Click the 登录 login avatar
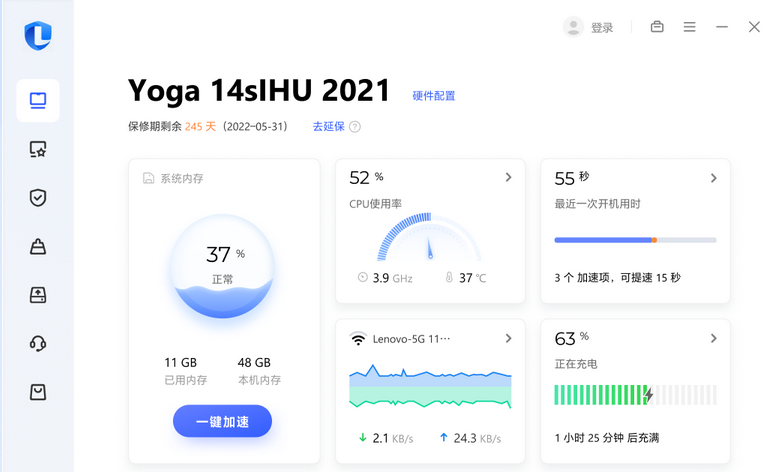Image resolution: width=779 pixels, height=472 pixels. point(573,27)
